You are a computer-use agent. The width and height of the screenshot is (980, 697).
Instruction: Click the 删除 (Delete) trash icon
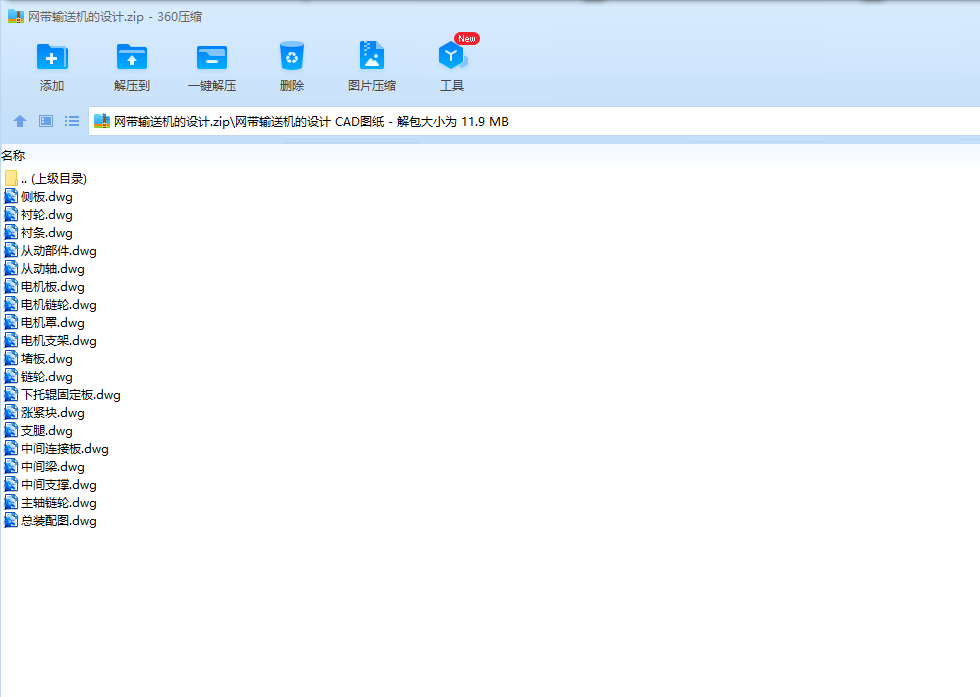pyautogui.click(x=292, y=56)
